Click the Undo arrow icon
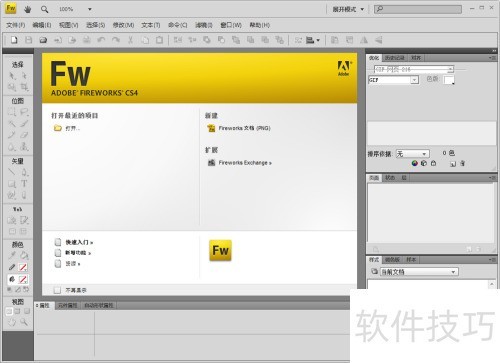Image resolution: width=500 pixels, height=363 pixels. pos(101,40)
